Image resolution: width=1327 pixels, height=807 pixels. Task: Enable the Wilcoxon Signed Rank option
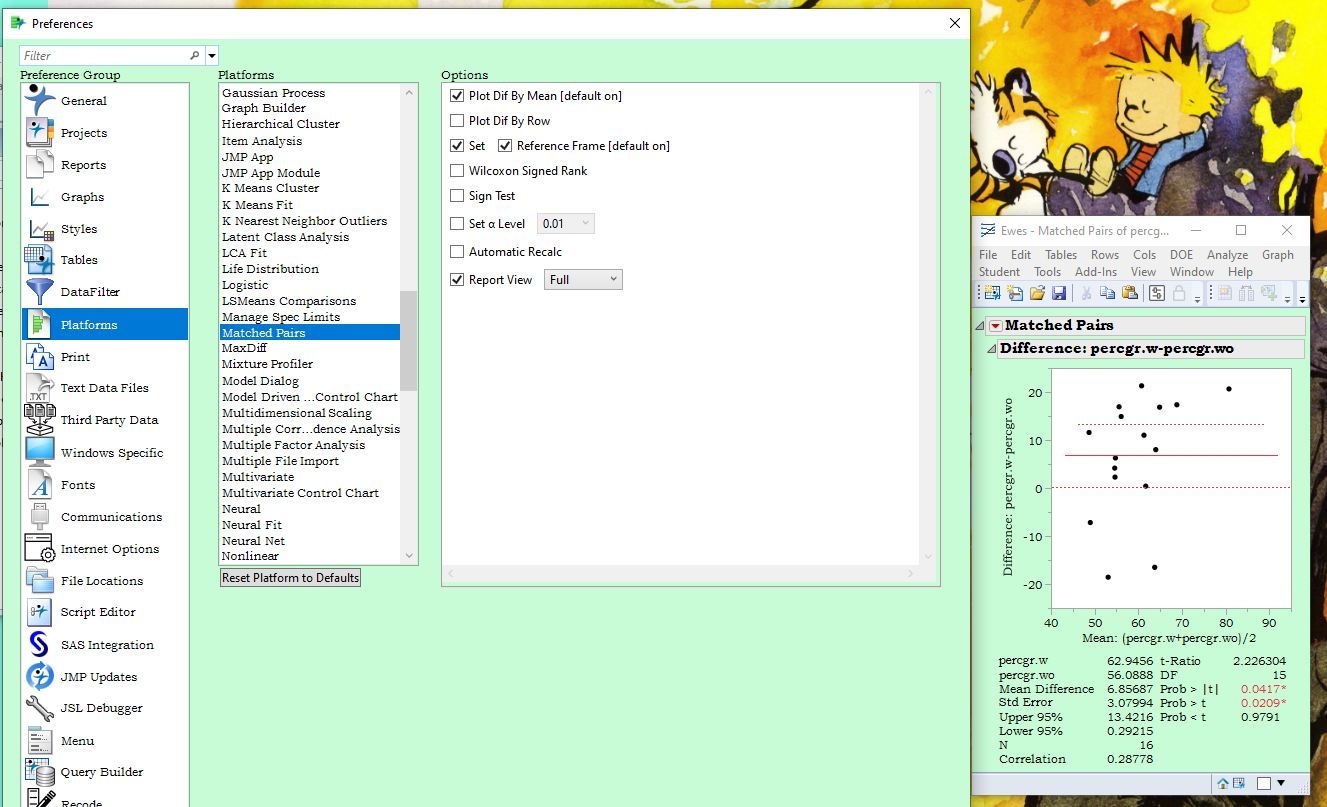click(x=456, y=170)
